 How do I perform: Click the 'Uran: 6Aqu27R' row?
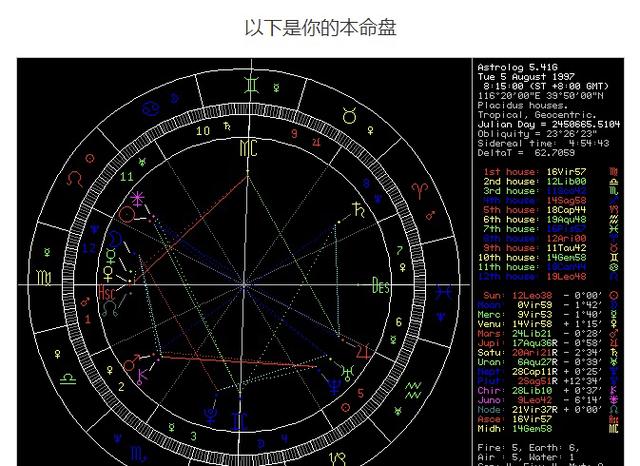point(548,362)
